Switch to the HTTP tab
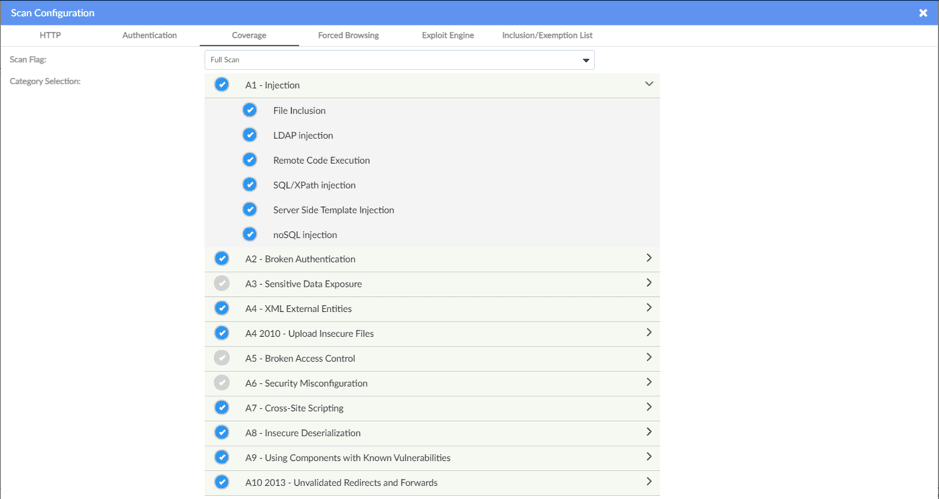This screenshot has height=499, width=939. (50, 35)
